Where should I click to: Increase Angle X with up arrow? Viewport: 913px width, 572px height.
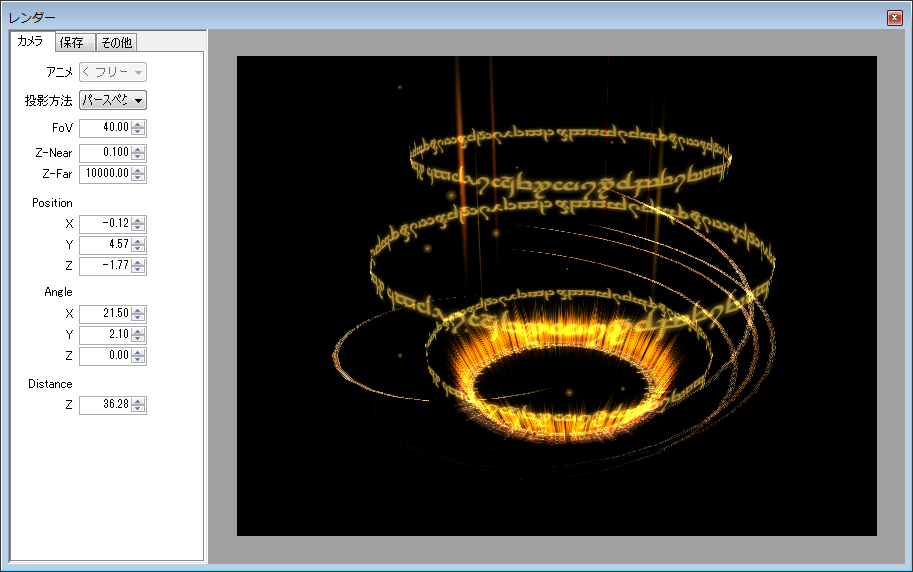point(138,310)
